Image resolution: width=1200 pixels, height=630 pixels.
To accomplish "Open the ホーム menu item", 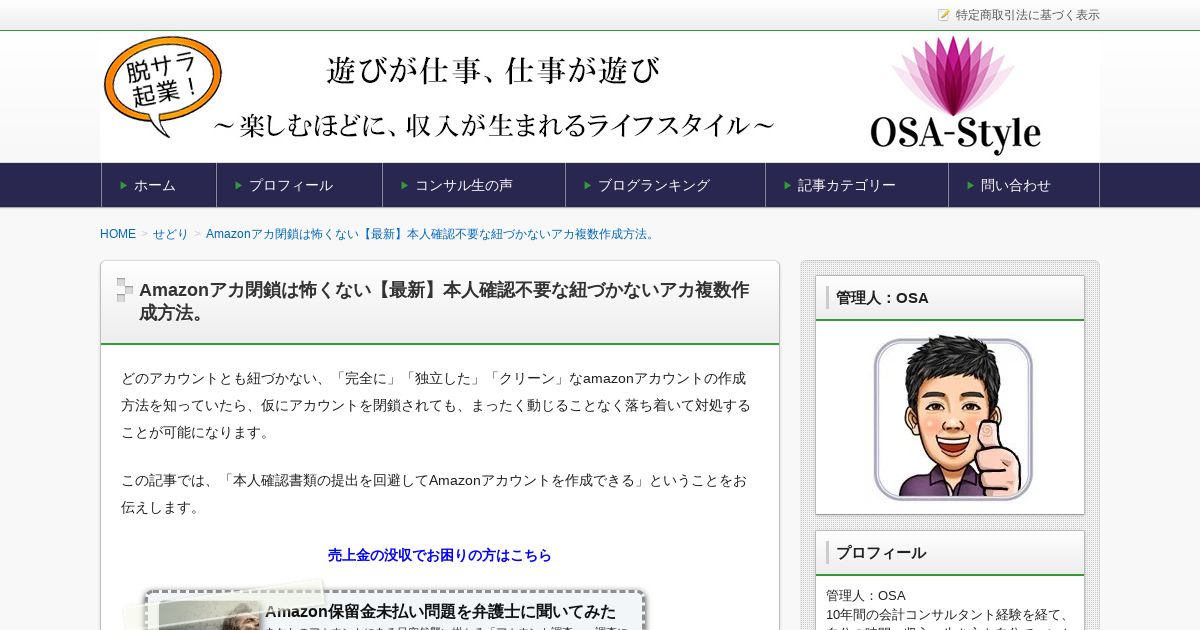I will coord(159,185).
